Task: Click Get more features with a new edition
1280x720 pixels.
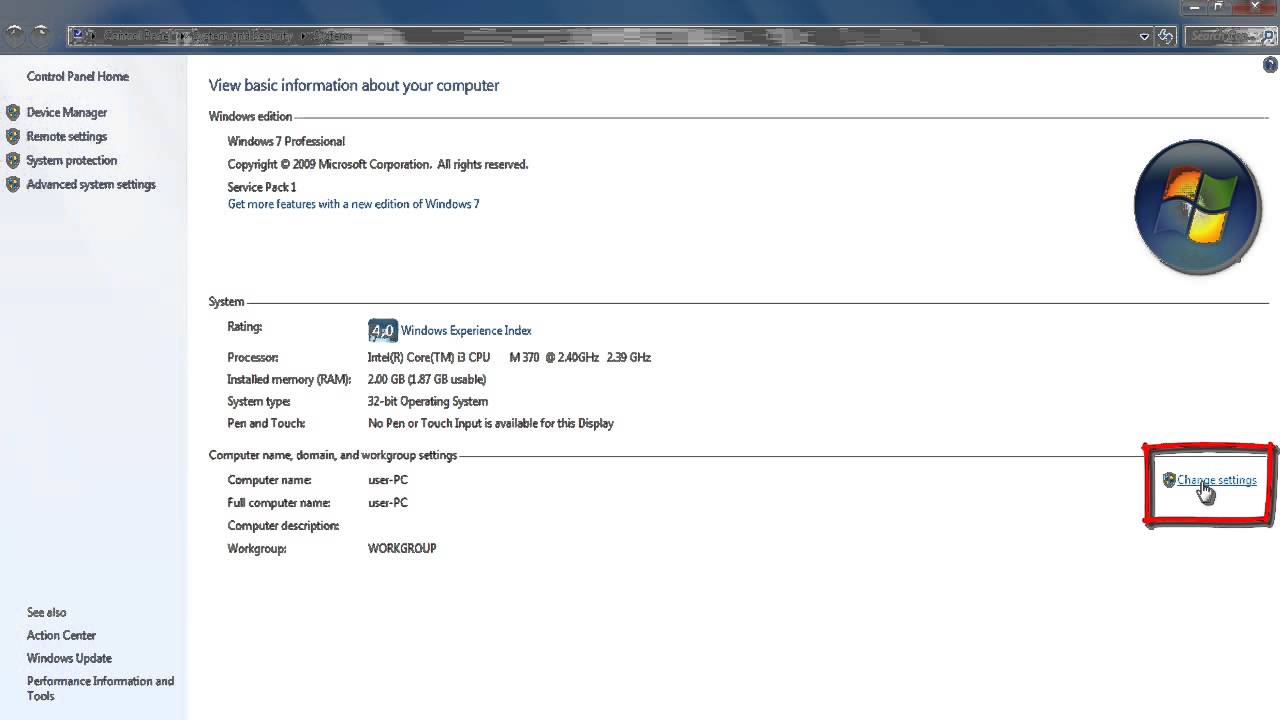Action: pyautogui.click(x=354, y=204)
